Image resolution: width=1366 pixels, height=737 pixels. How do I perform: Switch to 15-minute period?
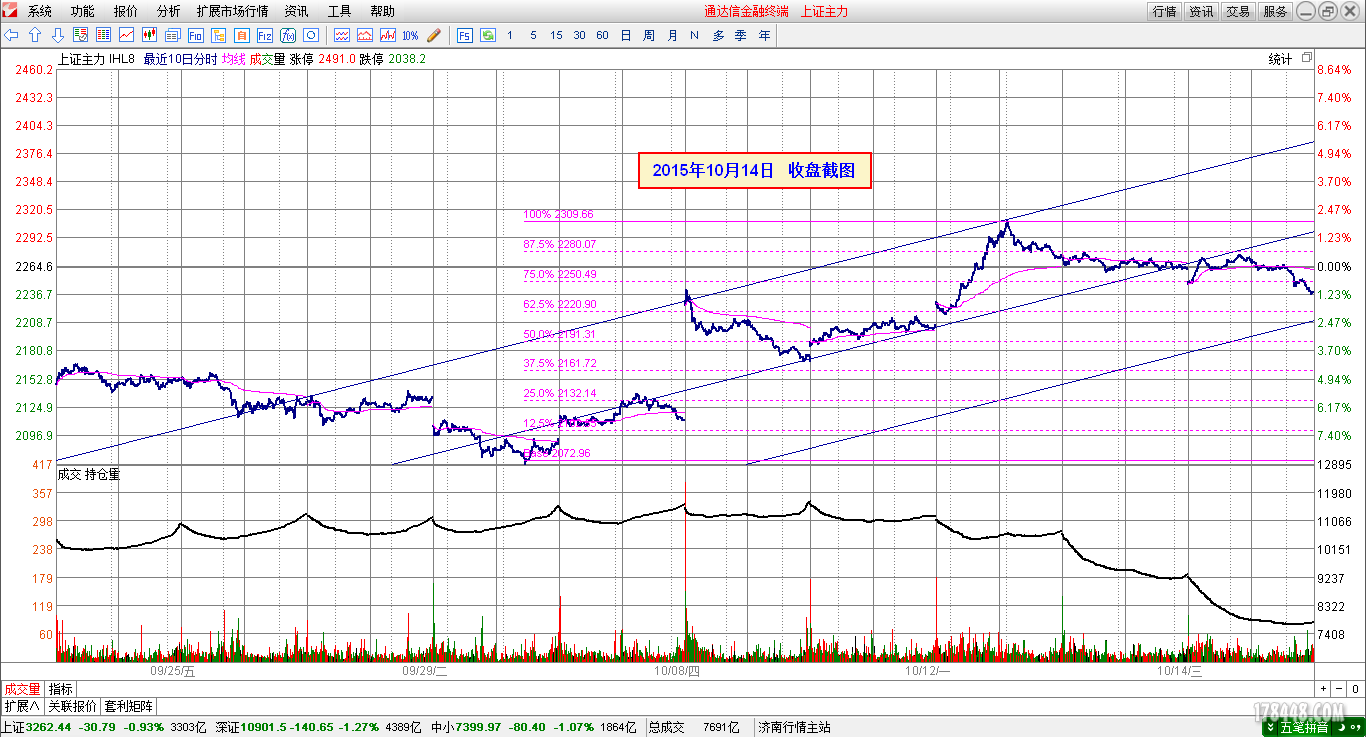(x=556, y=35)
